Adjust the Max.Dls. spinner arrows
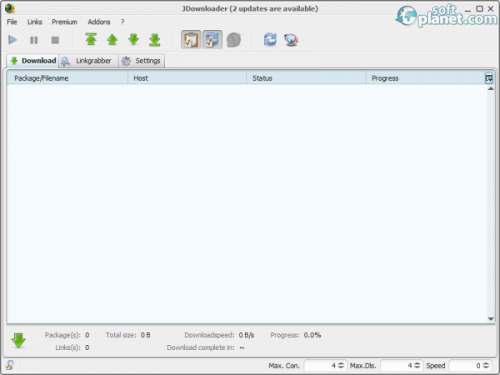The width and height of the screenshot is (500, 375). click(417, 366)
